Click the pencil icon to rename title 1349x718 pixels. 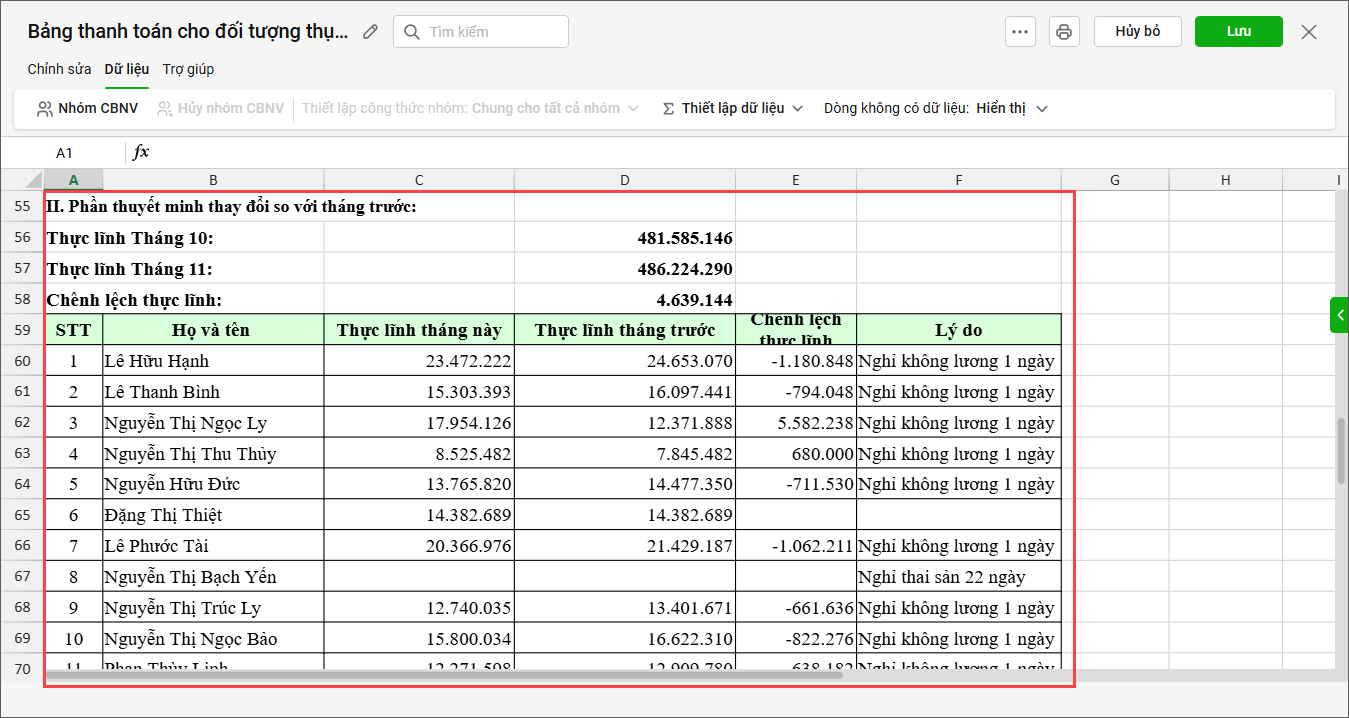pyautogui.click(x=371, y=32)
